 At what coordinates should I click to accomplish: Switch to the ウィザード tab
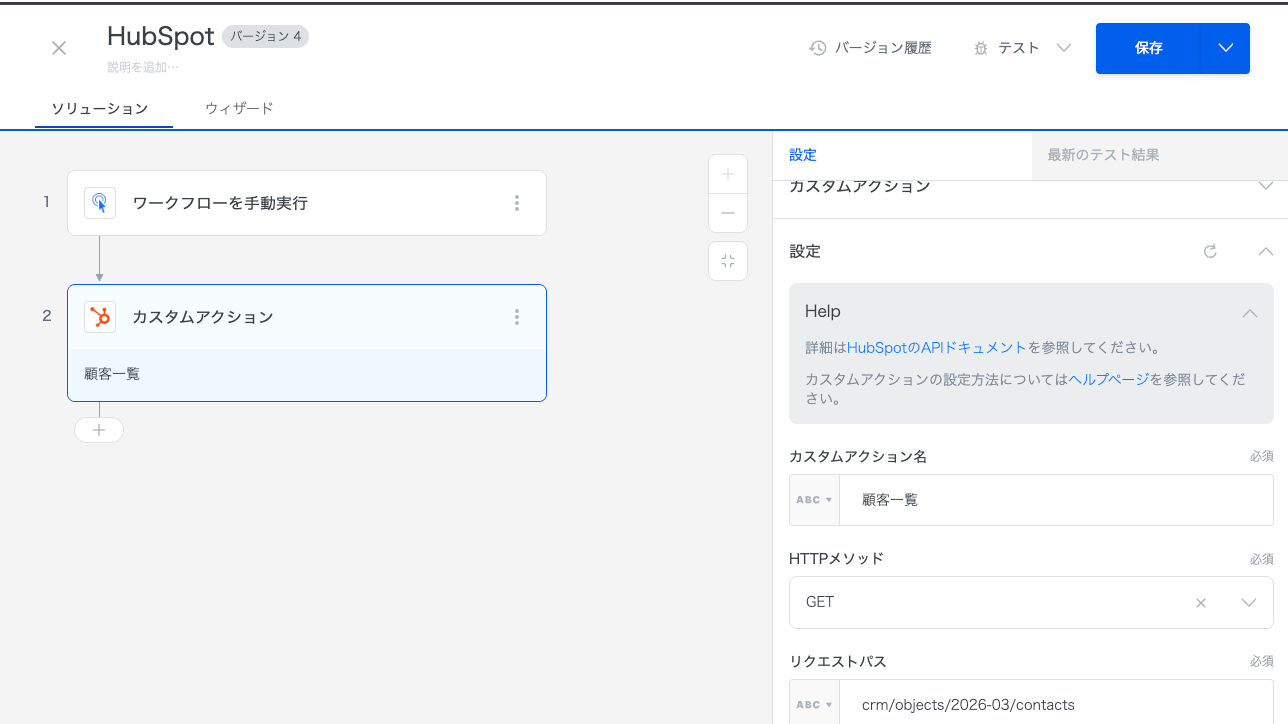(x=239, y=108)
